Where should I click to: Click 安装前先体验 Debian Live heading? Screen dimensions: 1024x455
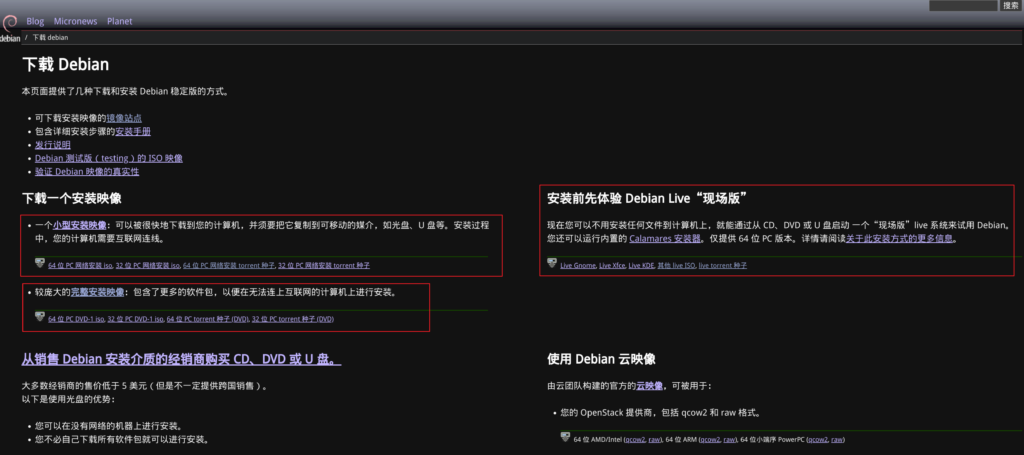[x=647, y=198]
